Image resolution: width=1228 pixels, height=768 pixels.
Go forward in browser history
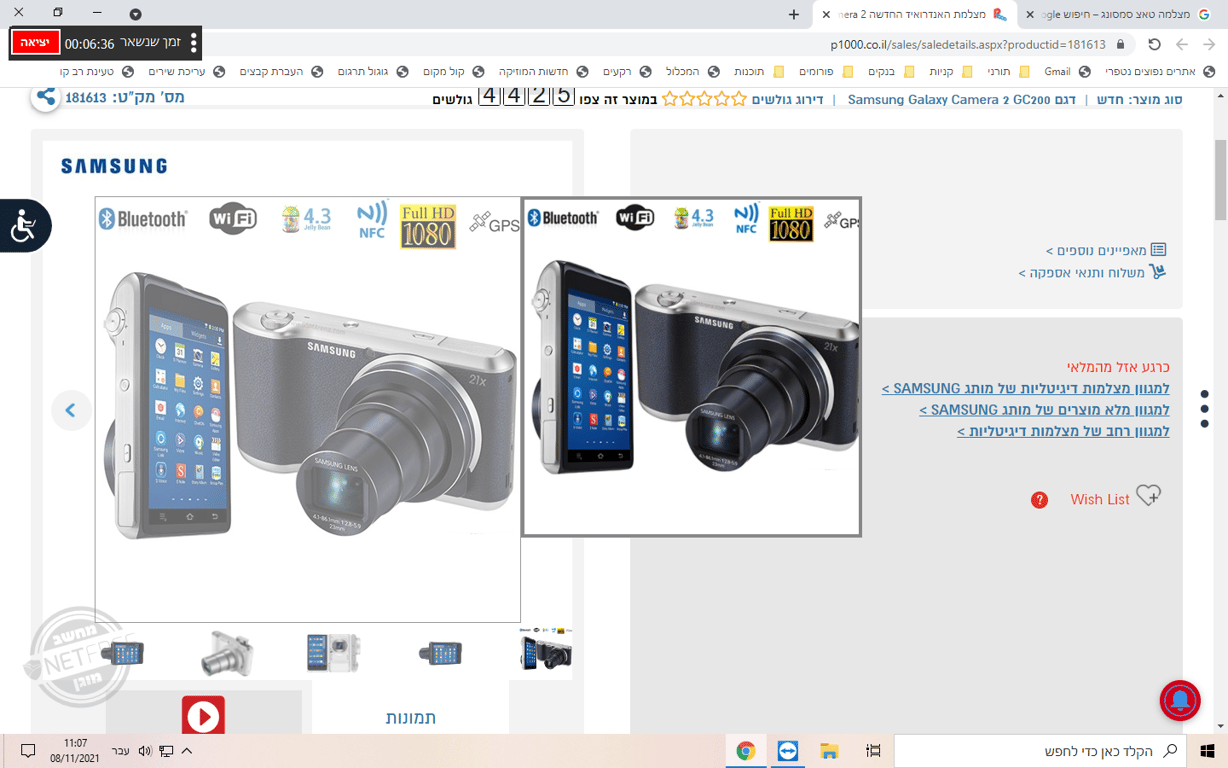click(x=1182, y=44)
